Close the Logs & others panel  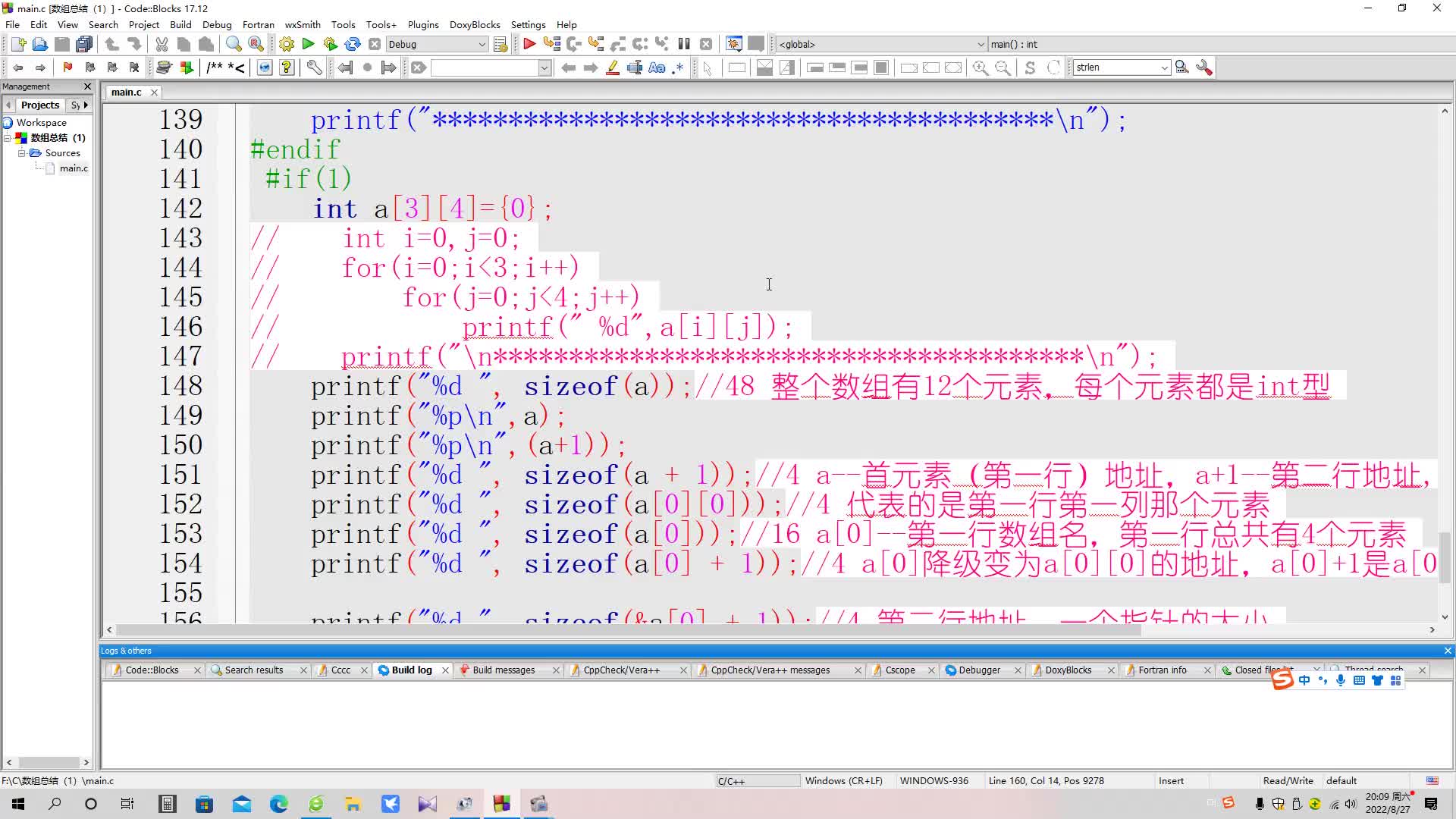coord(1448,651)
